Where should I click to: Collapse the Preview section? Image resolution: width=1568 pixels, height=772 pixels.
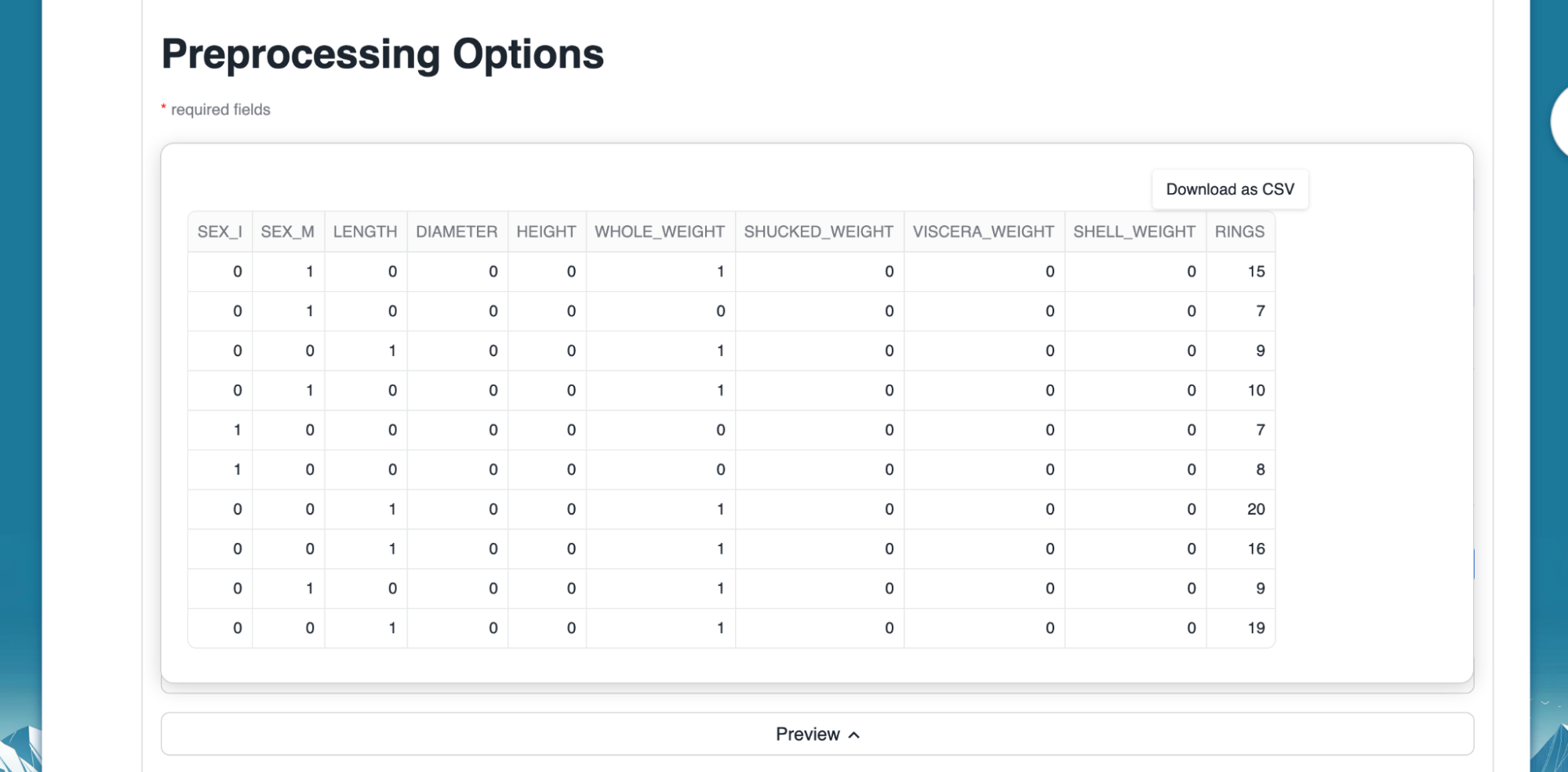pos(817,734)
